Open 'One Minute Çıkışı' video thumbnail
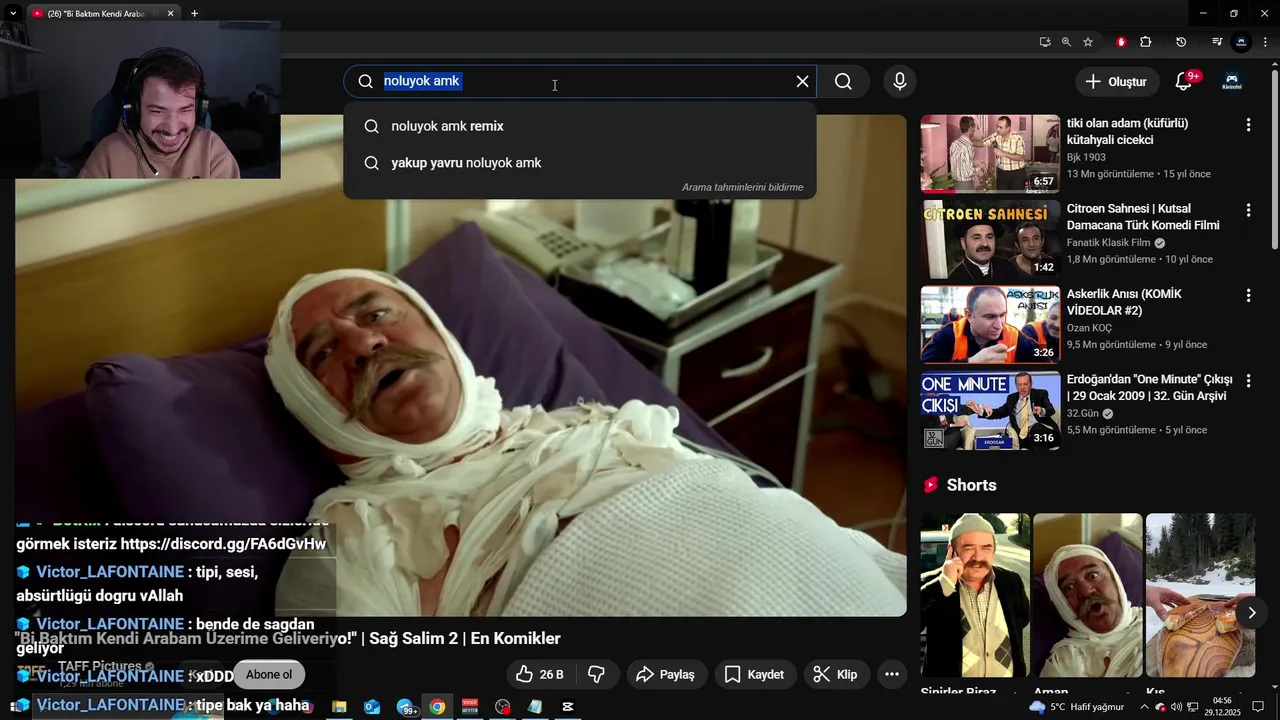Image resolution: width=1280 pixels, height=720 pixels. tap(990, 410)
